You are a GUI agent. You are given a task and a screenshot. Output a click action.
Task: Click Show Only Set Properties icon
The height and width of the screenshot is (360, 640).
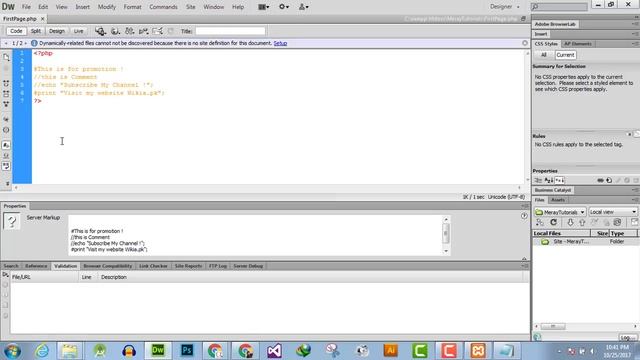pyautogui.click(x=559, y=180)
